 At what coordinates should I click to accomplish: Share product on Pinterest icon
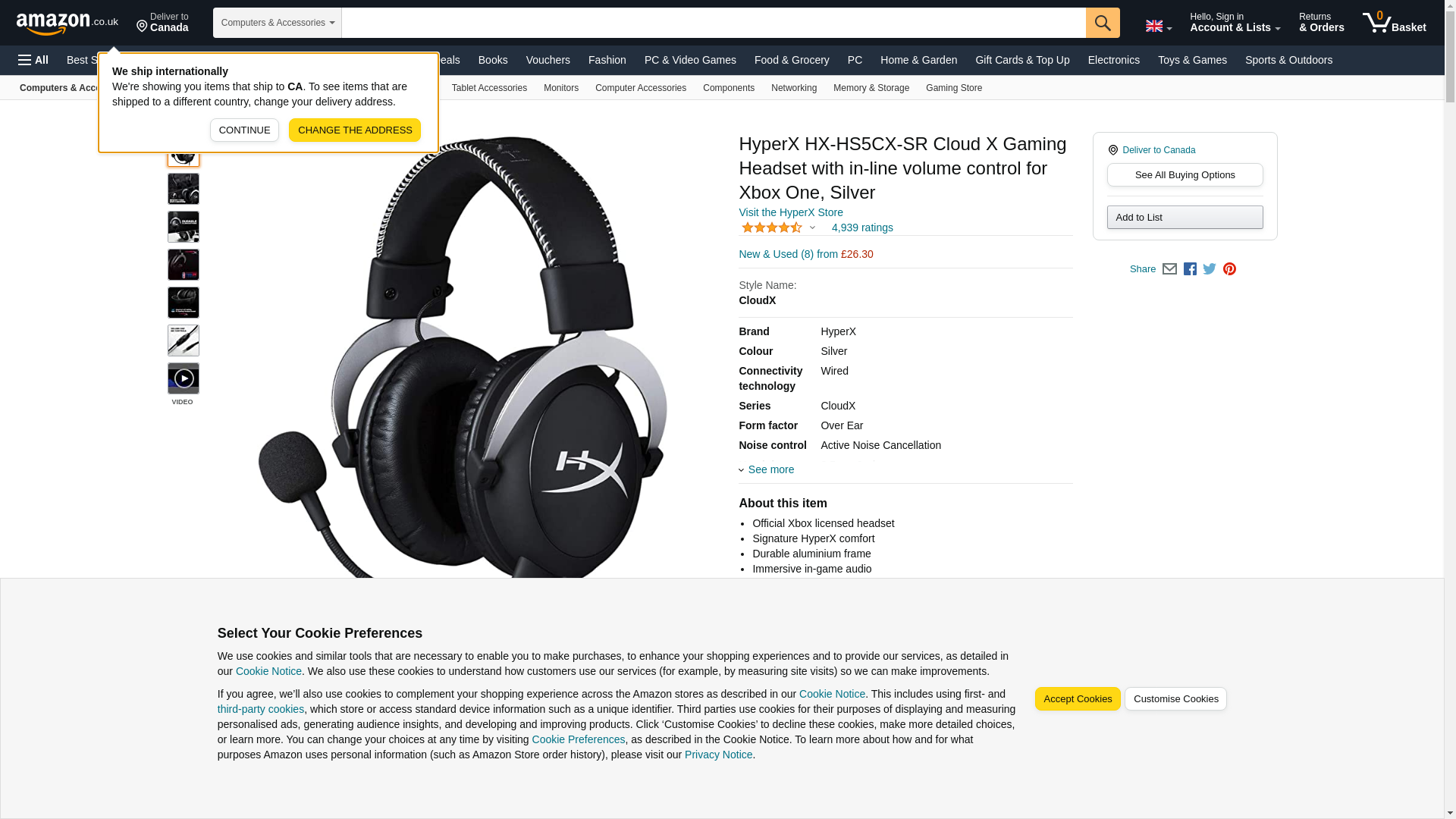tap(1229, 269)
